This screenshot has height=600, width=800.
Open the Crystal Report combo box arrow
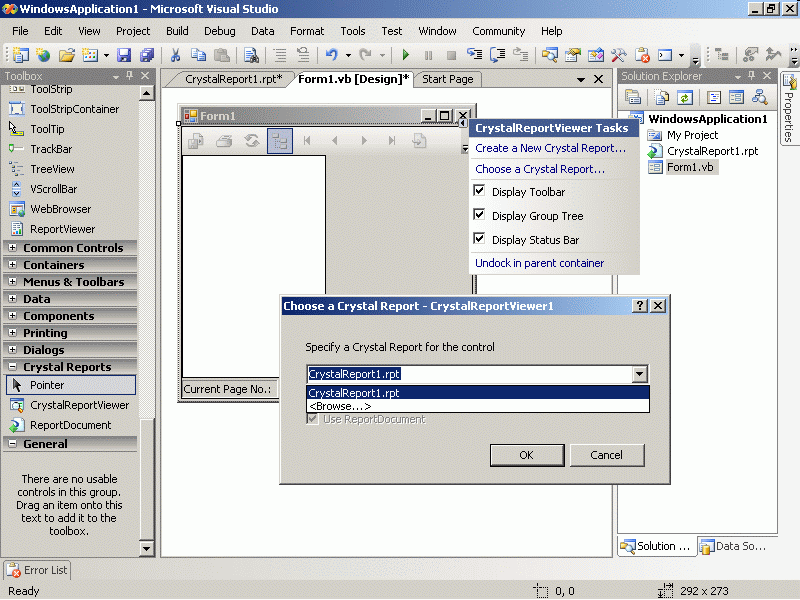(640, 374)
